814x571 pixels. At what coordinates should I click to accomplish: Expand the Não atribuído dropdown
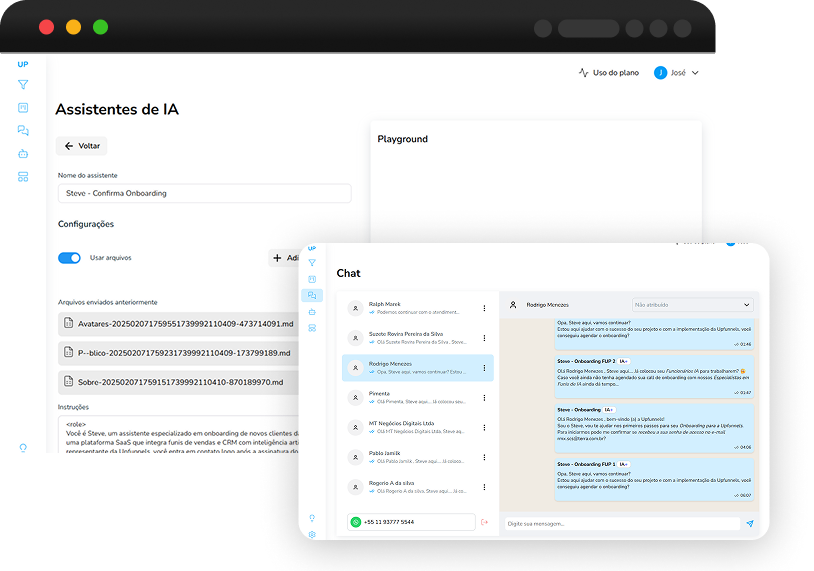692,304
